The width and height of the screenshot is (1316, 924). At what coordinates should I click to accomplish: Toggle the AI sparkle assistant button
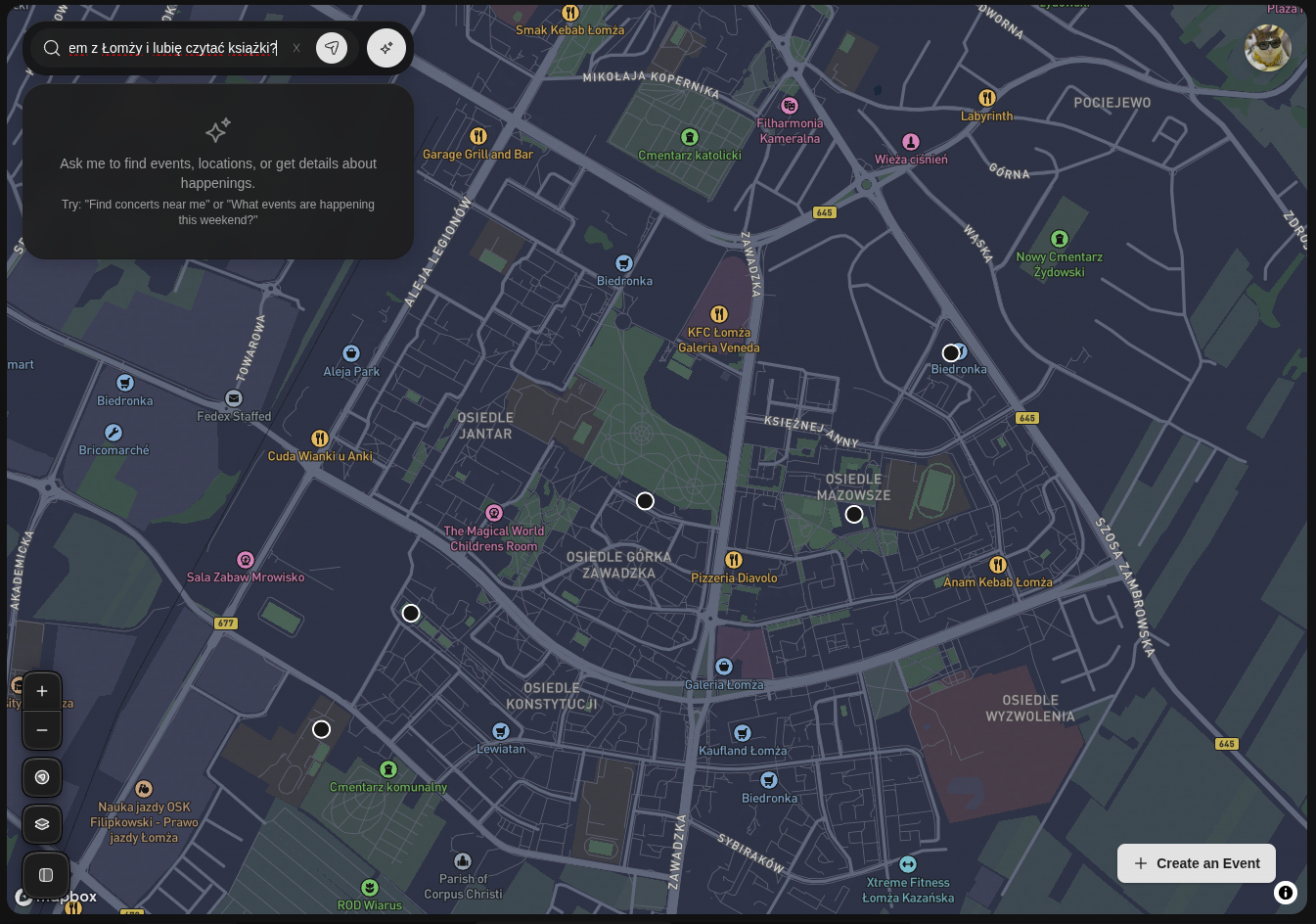(x=386, y=48)
